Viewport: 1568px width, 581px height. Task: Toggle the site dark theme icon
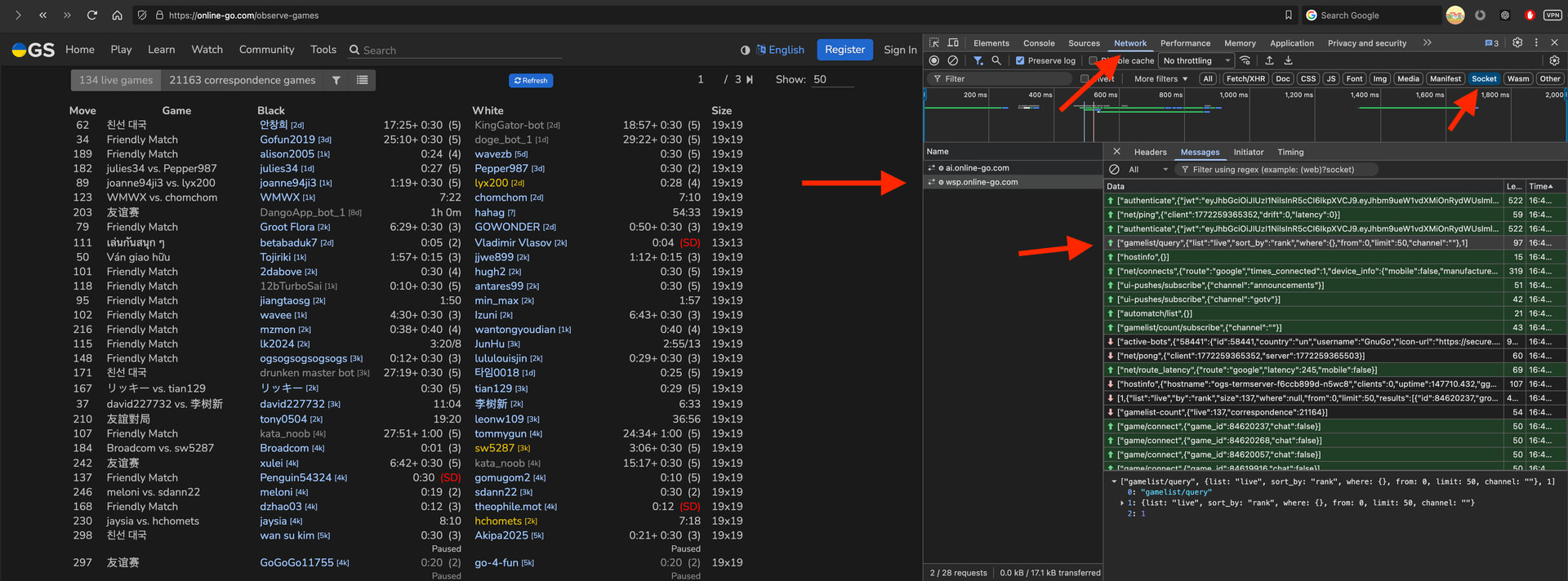745,50
